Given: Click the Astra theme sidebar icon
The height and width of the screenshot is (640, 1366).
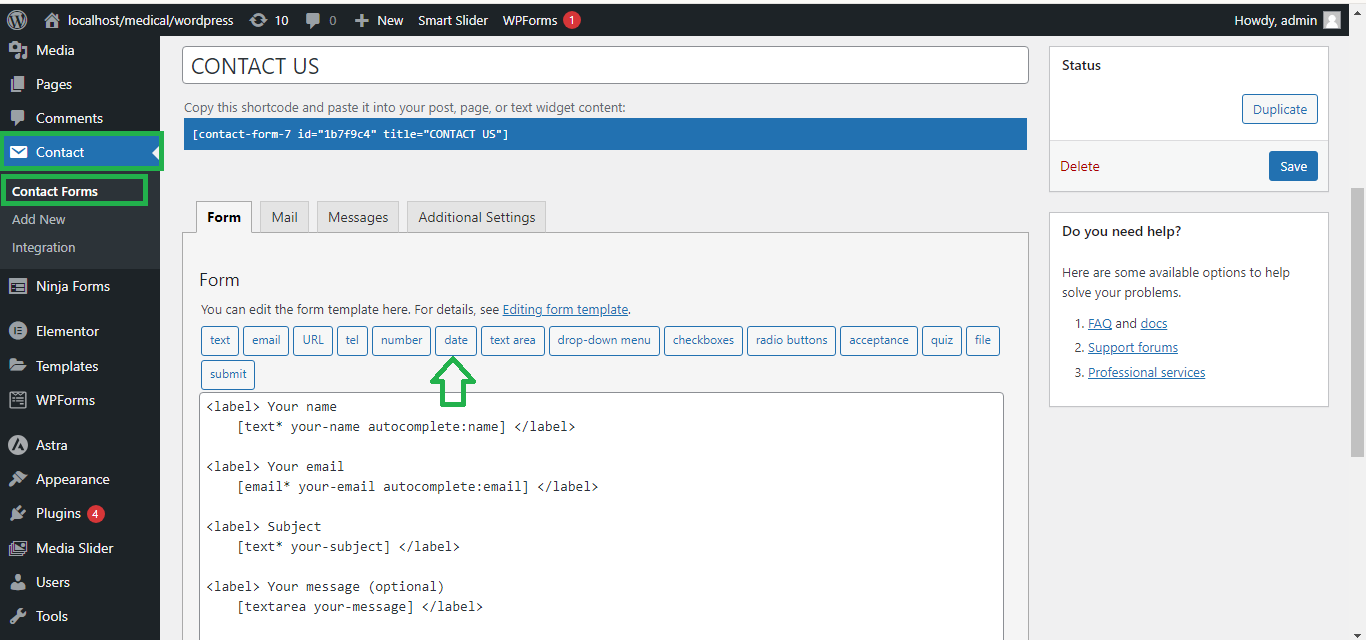Looking at the screenshot, I should 18,445.
